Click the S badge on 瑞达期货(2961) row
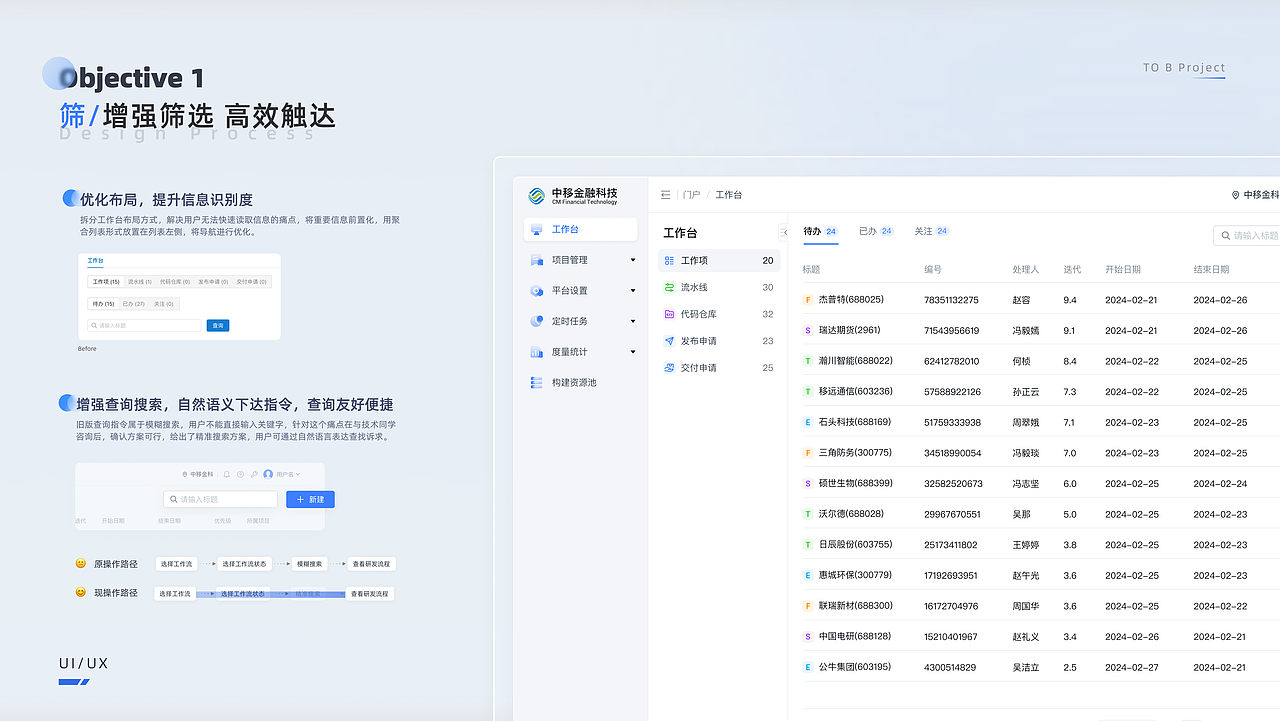This screenshot has height=721, width=1280. (808, 330)
